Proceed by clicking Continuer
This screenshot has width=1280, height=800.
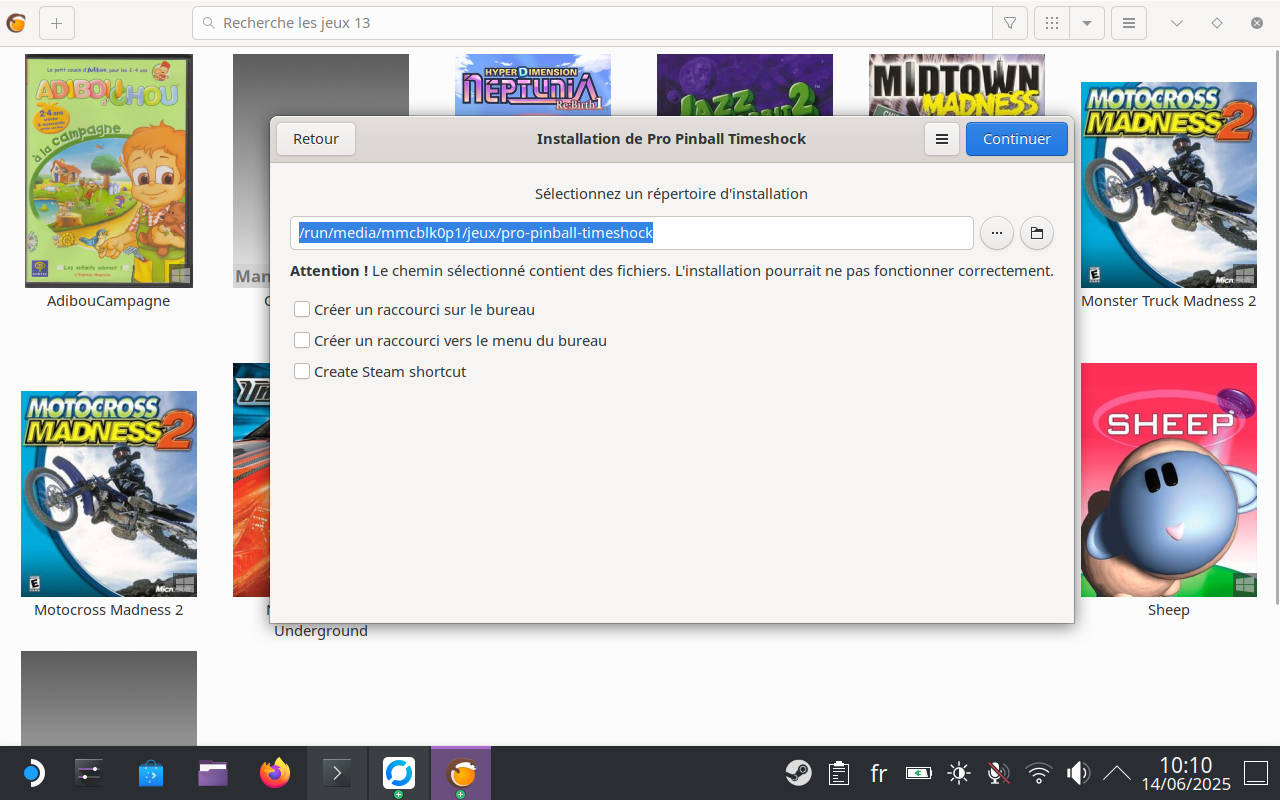pyautogui.click(x=1017, y=139)
